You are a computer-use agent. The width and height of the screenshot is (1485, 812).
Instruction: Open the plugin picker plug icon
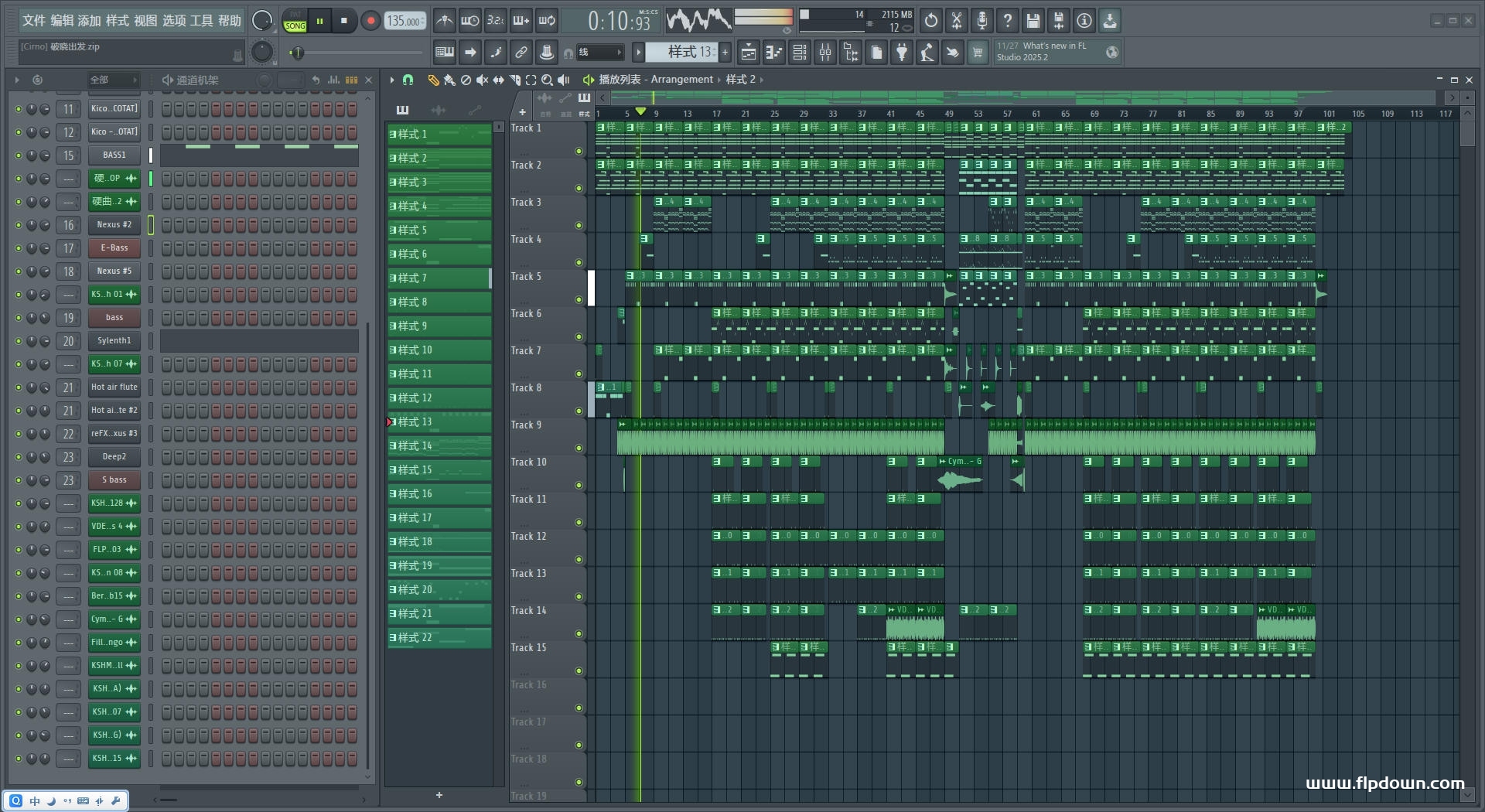point(902,53)
